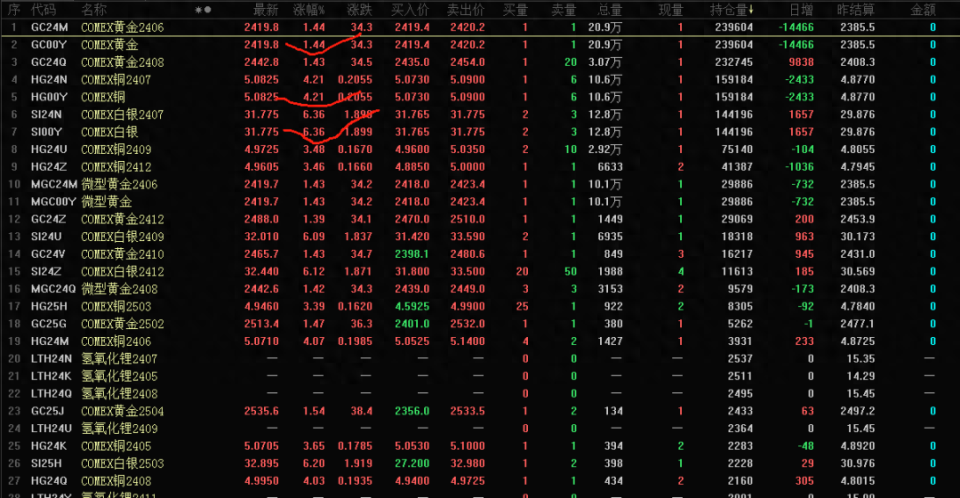
Task: Select the HG24U code cell
Action: coord(49,149)
